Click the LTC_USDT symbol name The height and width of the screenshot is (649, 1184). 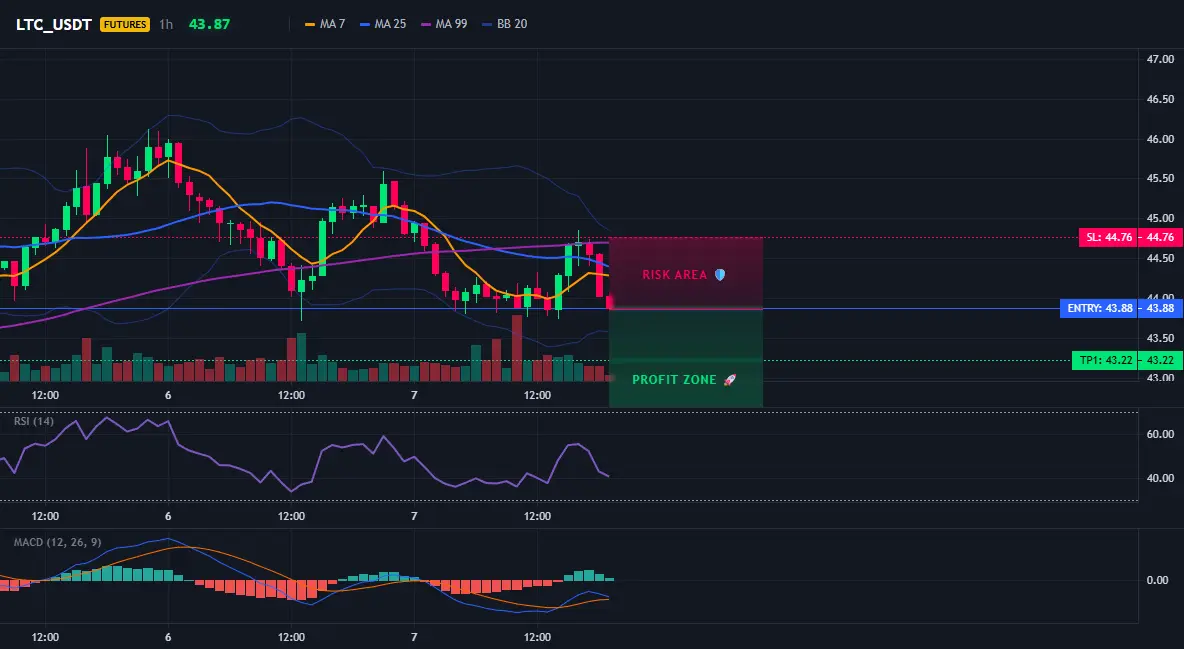point(54,24)
